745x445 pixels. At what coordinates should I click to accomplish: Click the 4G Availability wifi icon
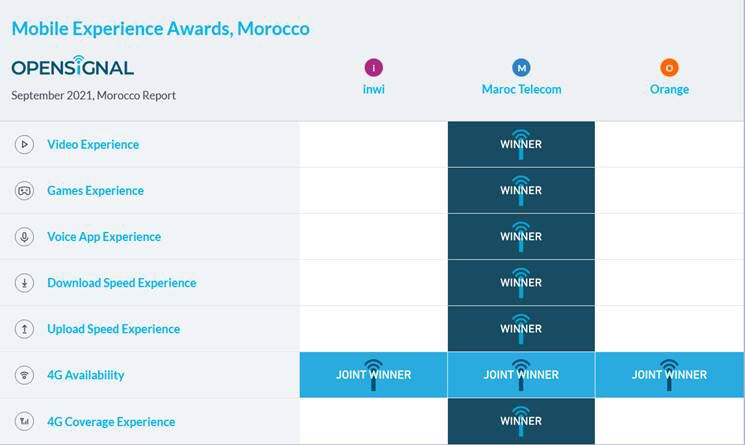[24, 375]
